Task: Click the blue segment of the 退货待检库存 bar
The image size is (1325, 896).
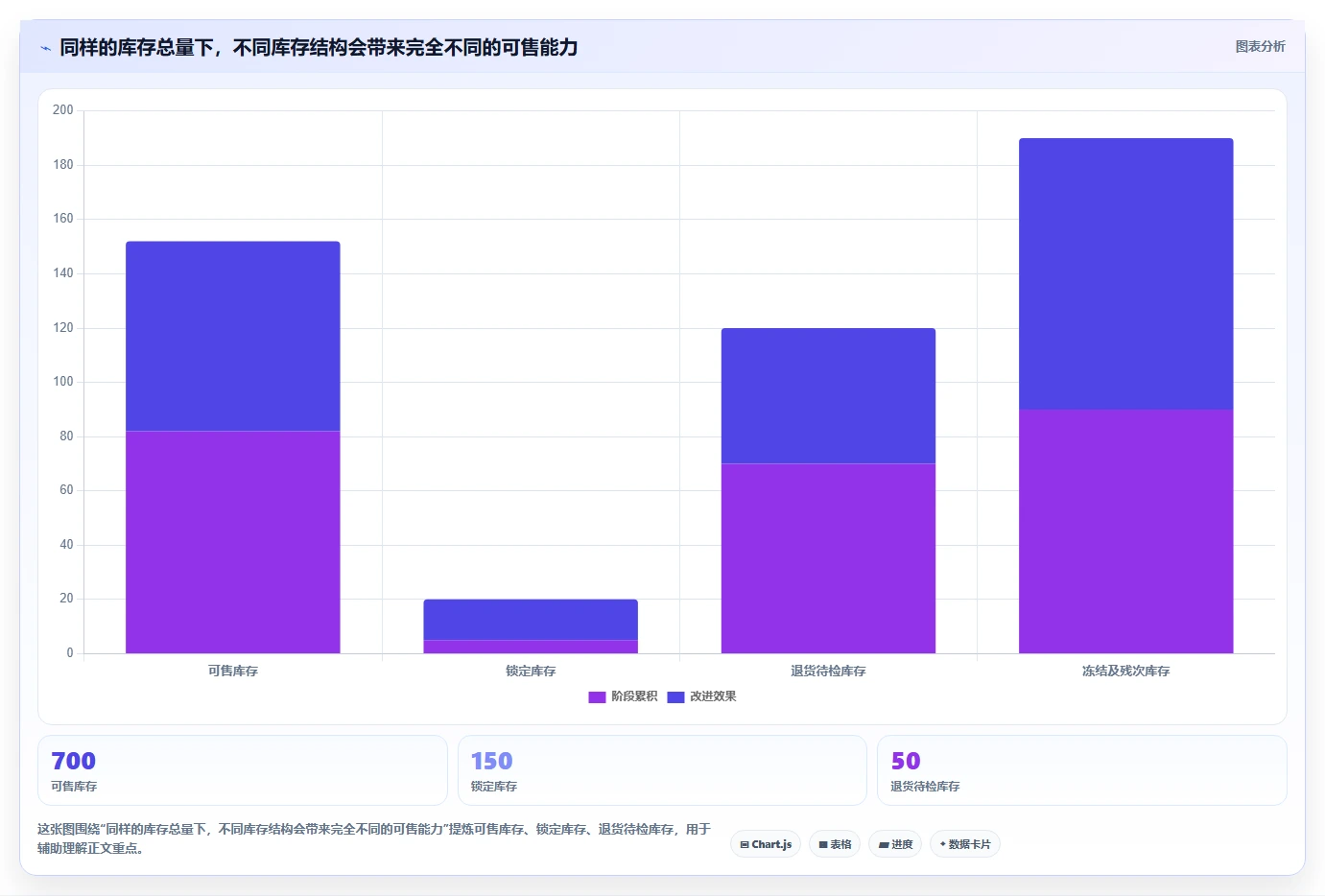Action: pos(828,396)
